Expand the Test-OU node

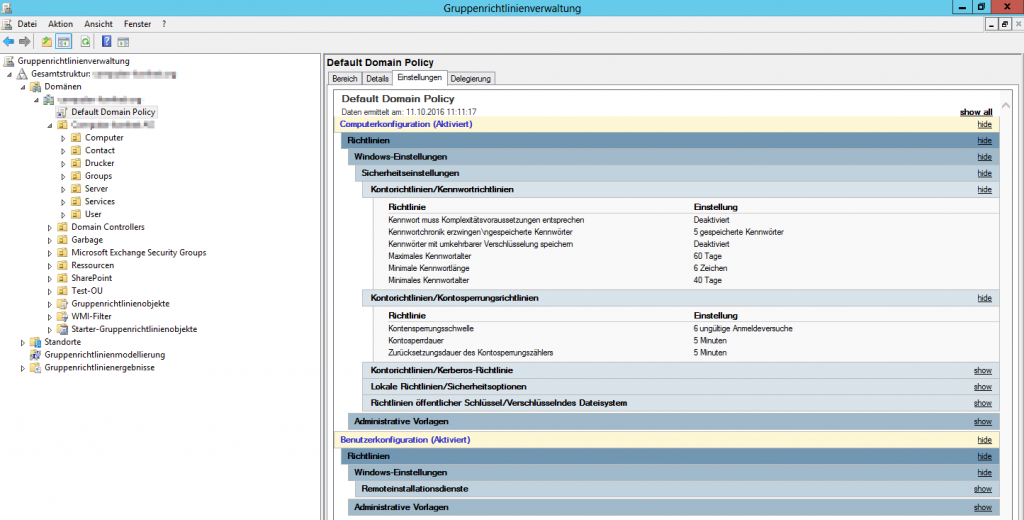pos(50,291)
